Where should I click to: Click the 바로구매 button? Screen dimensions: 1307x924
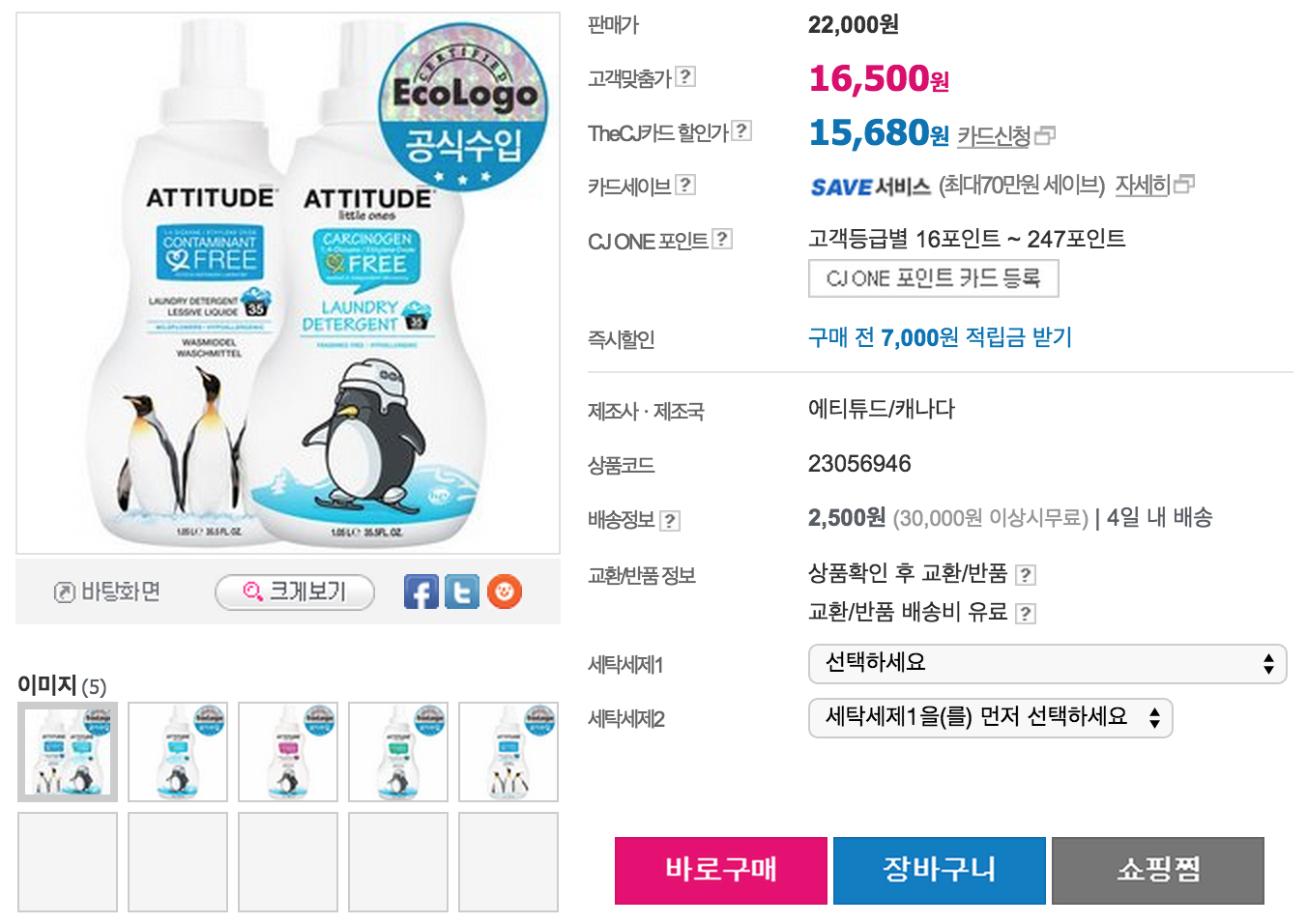(x=721, y=870)
